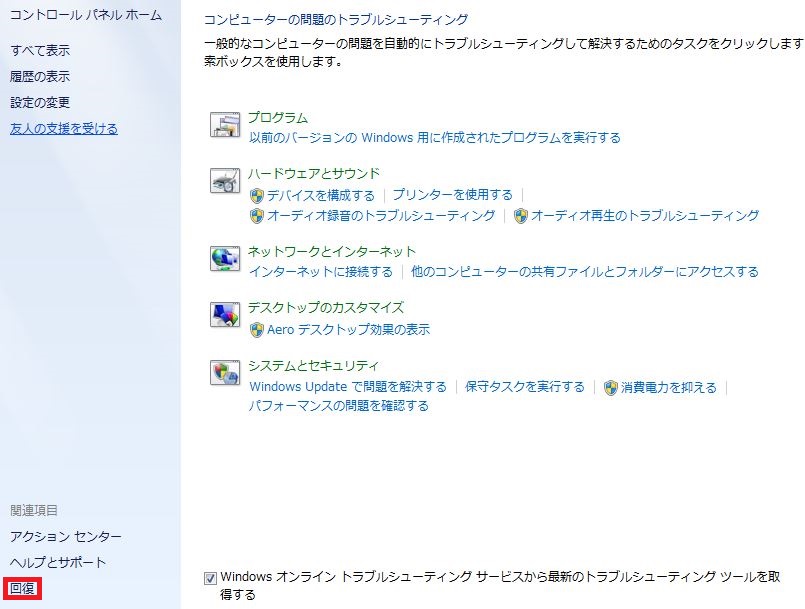Open アクション センター under related items

click(66, 536)
